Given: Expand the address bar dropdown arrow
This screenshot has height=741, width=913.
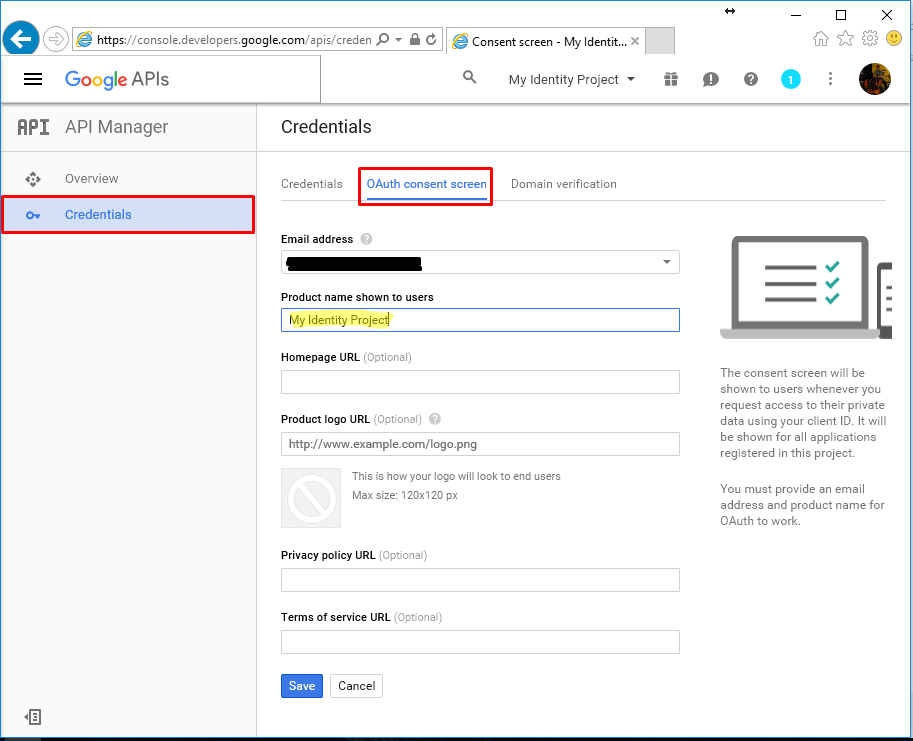Looking at the screenshot, I should (x=399, y=40).
